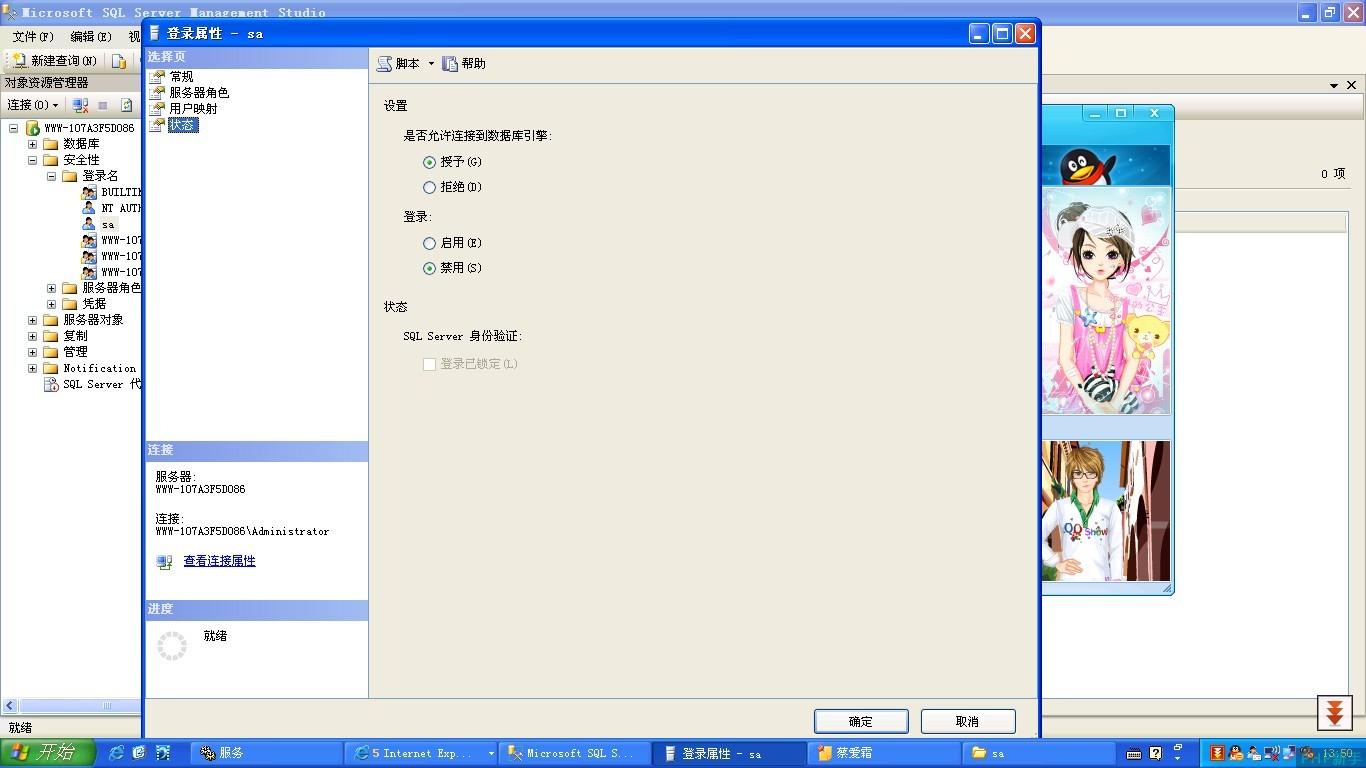Image resolution: width=1366 pixels, height=768 pixels.
Task: Click the 数据库 folder icon
Action: tap(51, 144)
